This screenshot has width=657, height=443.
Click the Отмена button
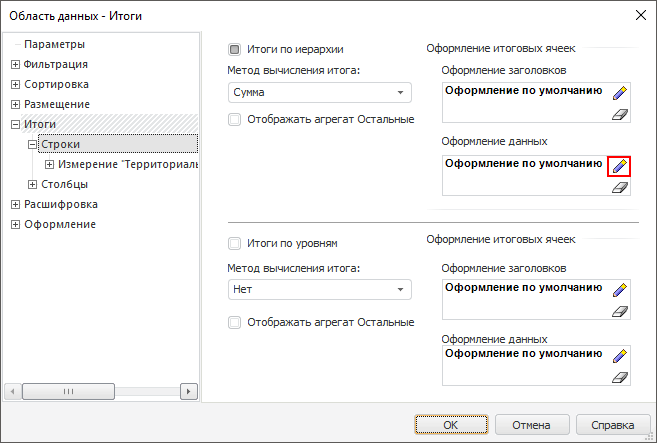pyautogui.click(x=531, y=425)
